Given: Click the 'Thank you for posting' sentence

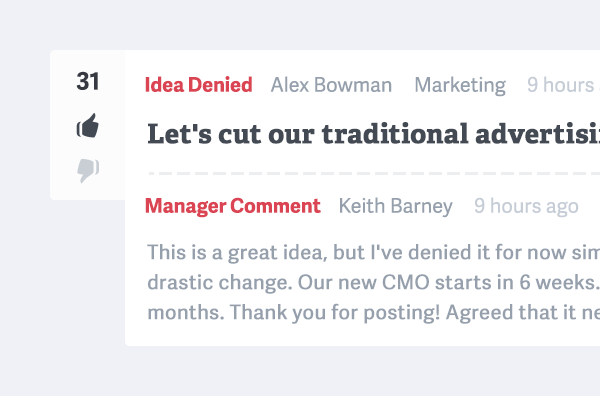Looking at the screenshot, I should click(x=335, y=313).
